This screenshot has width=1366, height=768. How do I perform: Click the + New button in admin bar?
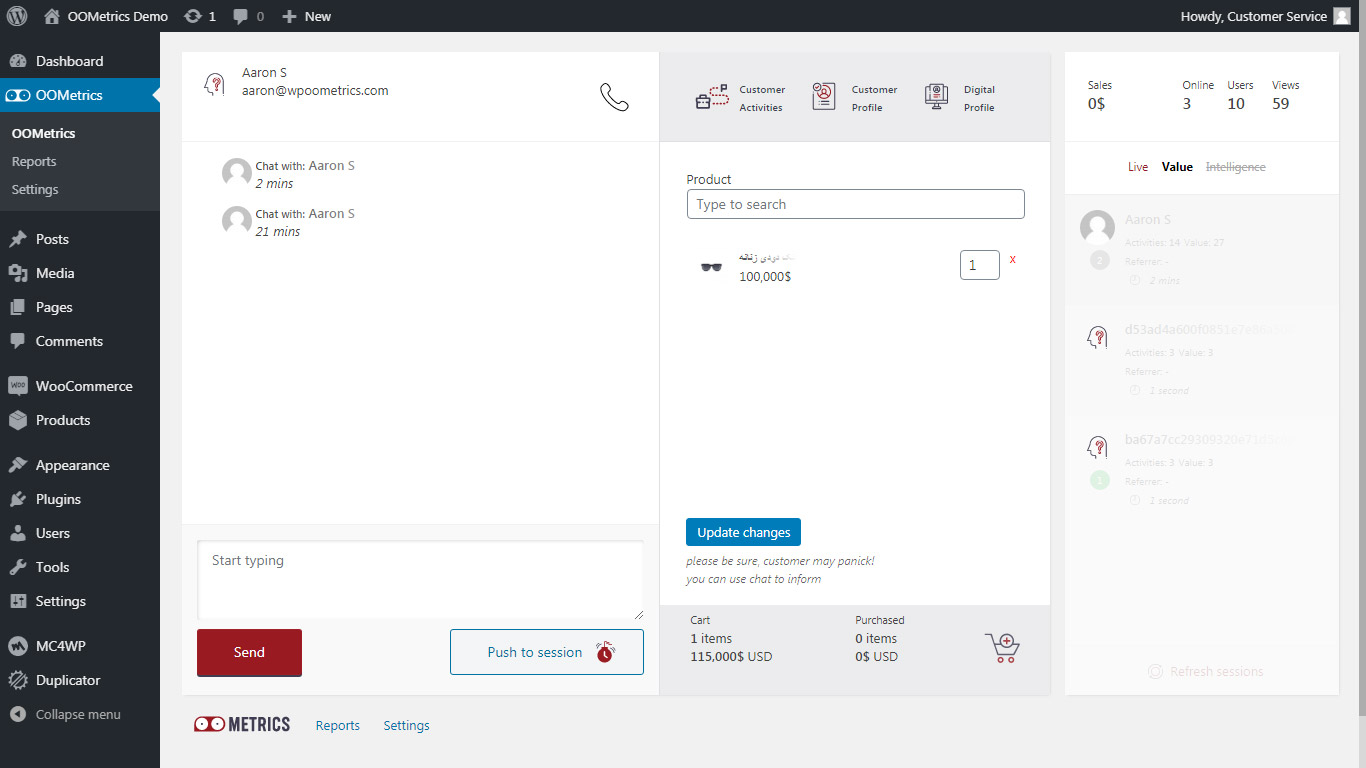[306, 16]
